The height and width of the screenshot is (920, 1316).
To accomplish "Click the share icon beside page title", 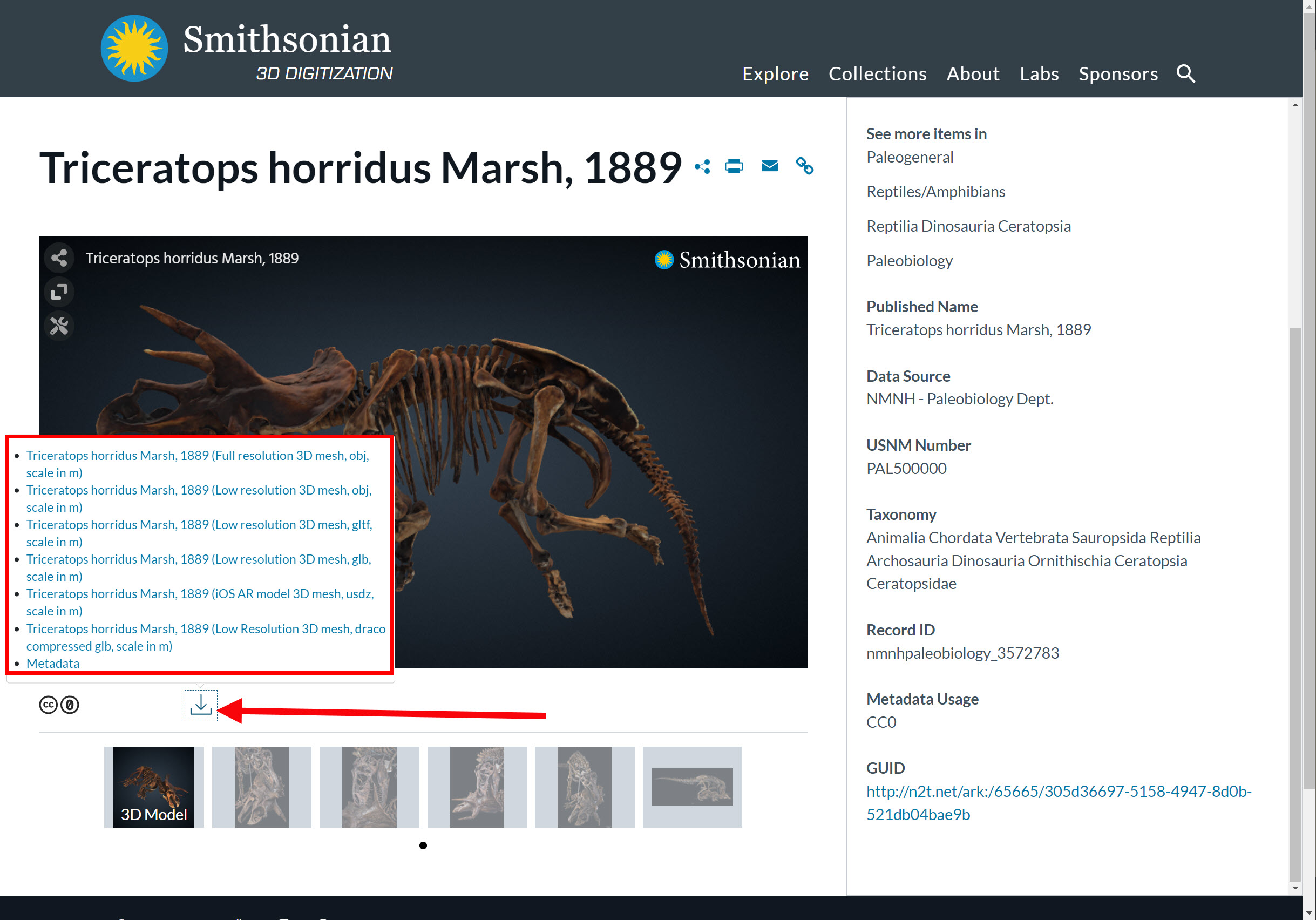I will coord(702,166).
